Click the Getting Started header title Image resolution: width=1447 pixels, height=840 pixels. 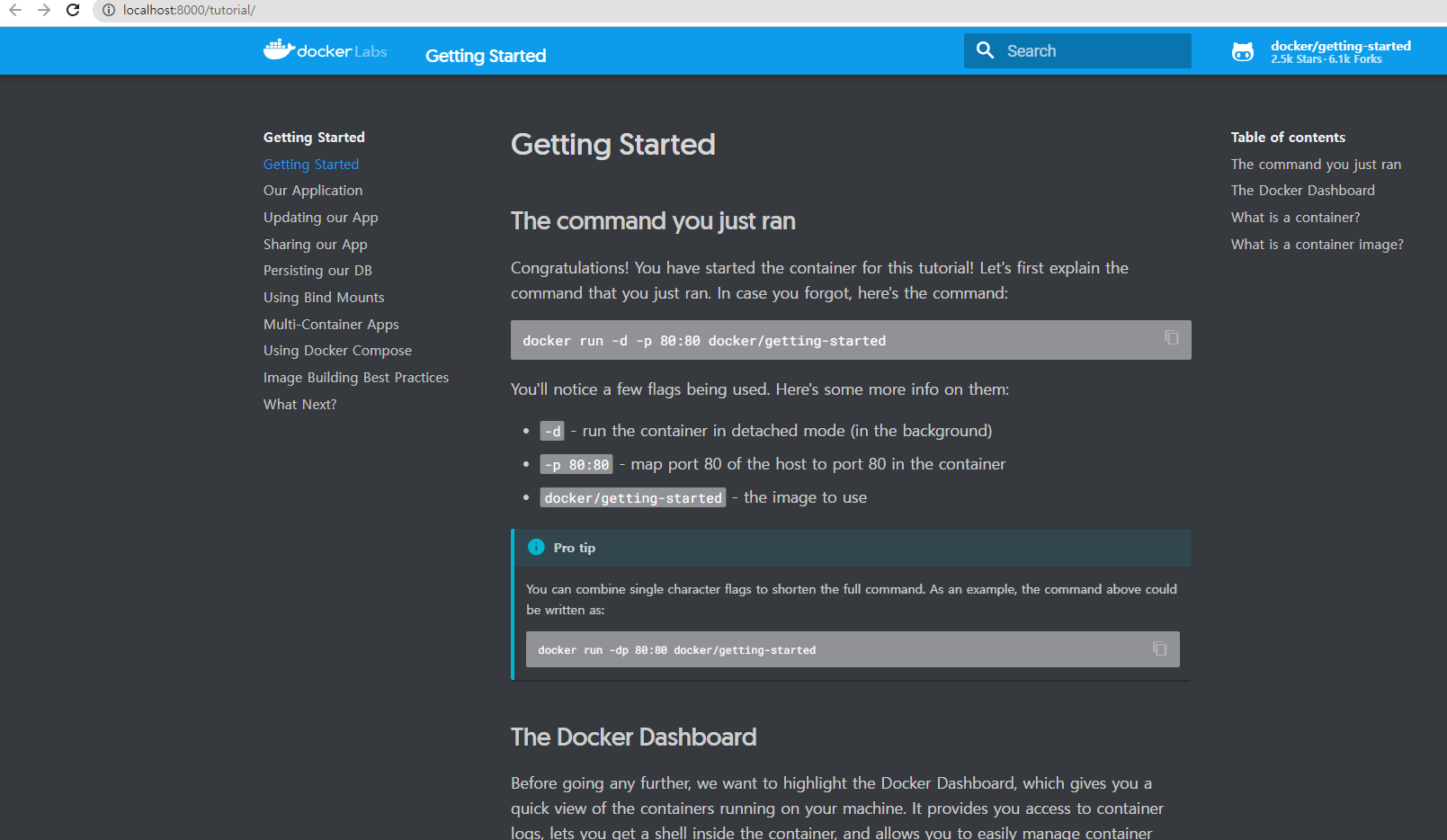tap(486, 56)
